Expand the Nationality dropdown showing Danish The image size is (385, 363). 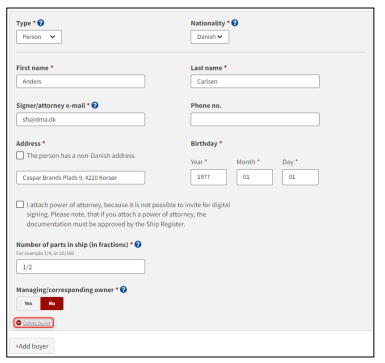[210, 37]
